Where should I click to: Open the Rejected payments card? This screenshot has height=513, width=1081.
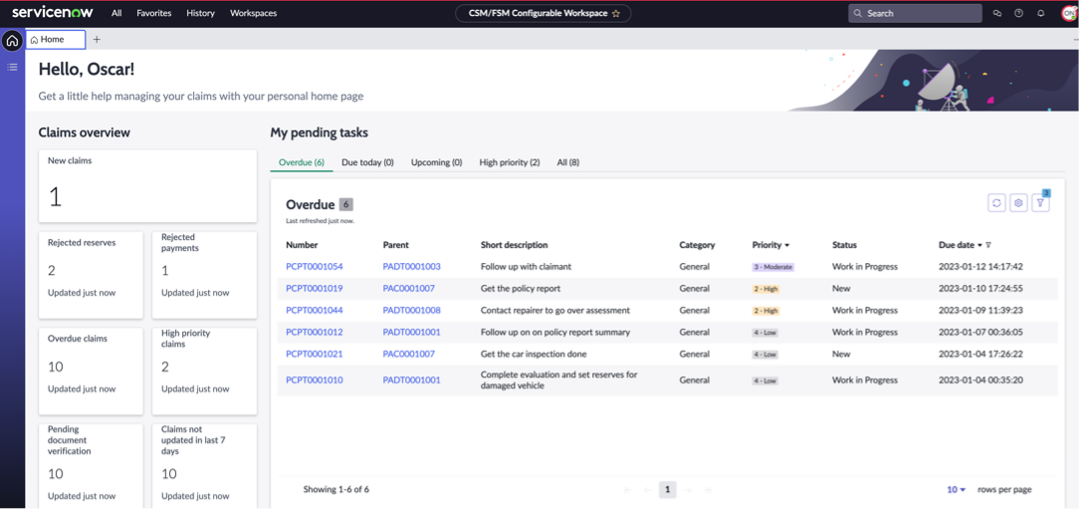[x=205, y=274]
